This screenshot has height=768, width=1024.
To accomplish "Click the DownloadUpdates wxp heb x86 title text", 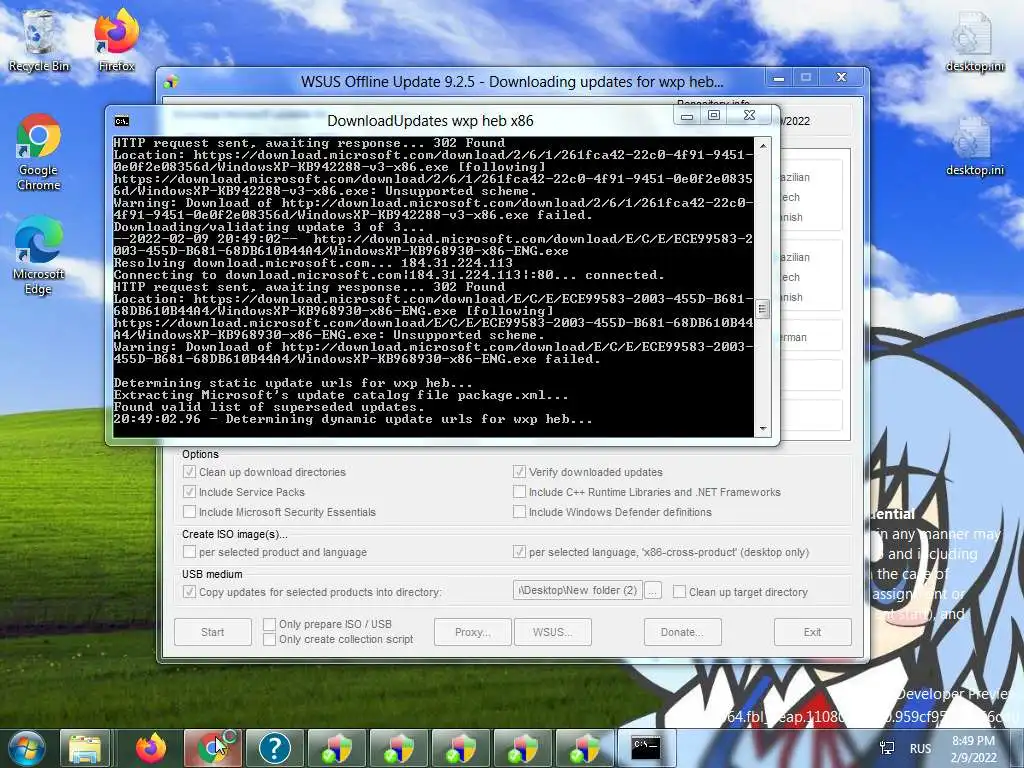I will 430,121.
